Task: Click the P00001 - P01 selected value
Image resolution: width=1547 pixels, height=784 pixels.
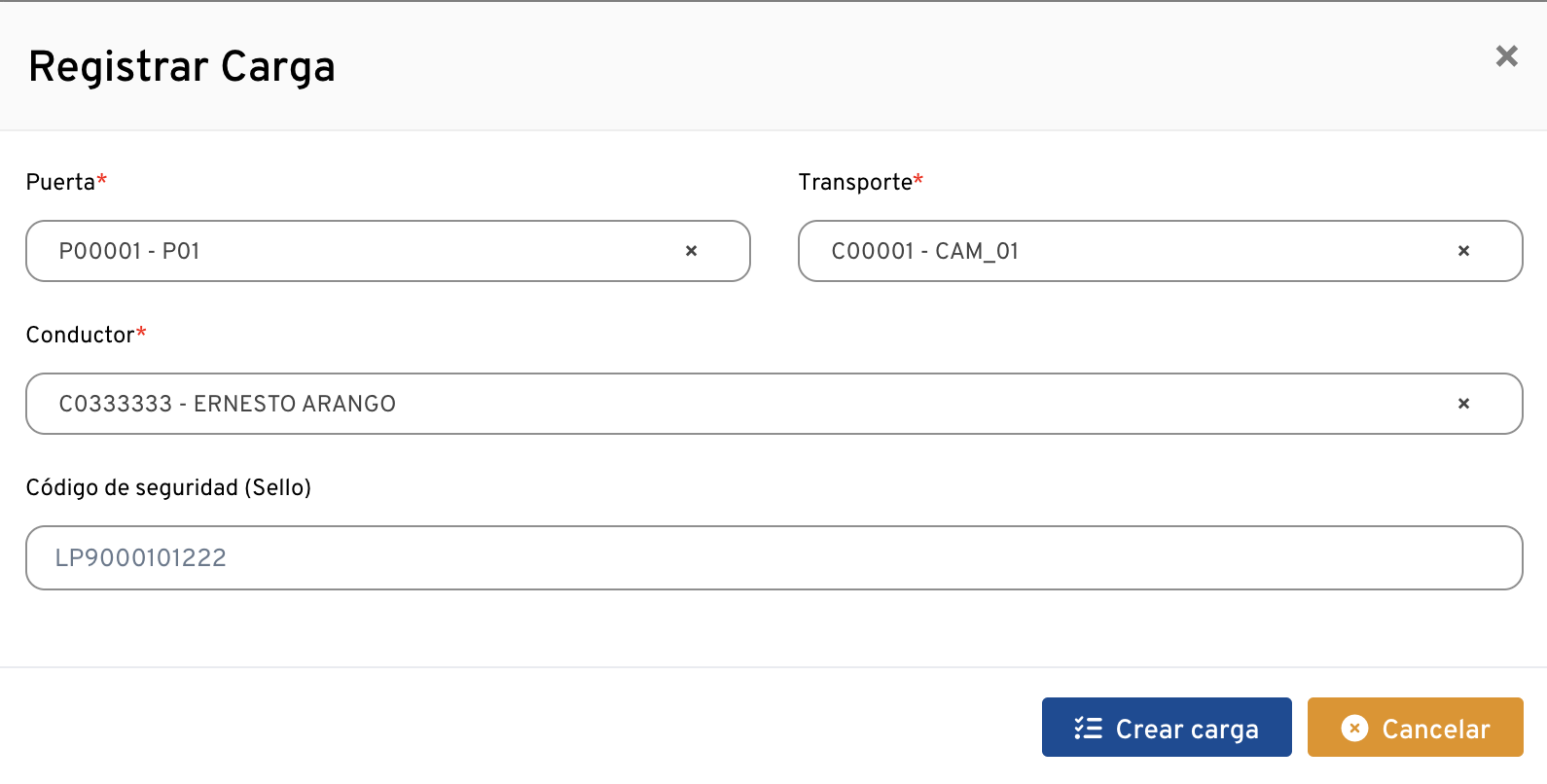Action: (129, 251)
